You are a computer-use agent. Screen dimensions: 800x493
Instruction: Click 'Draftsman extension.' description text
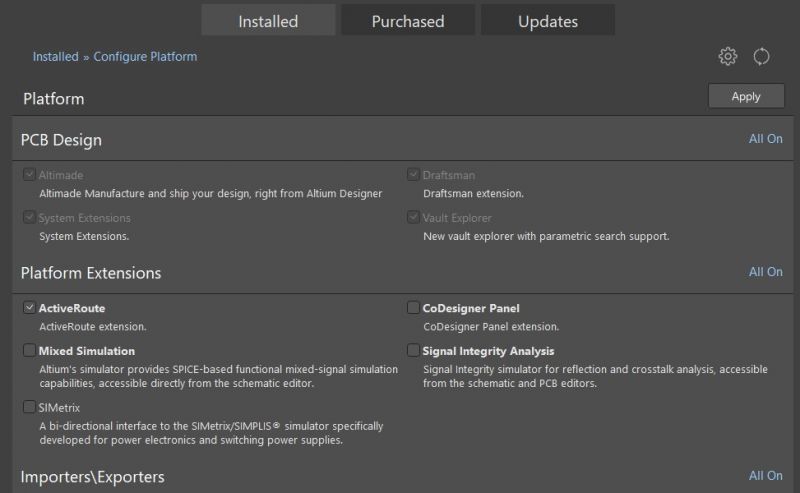473,193
